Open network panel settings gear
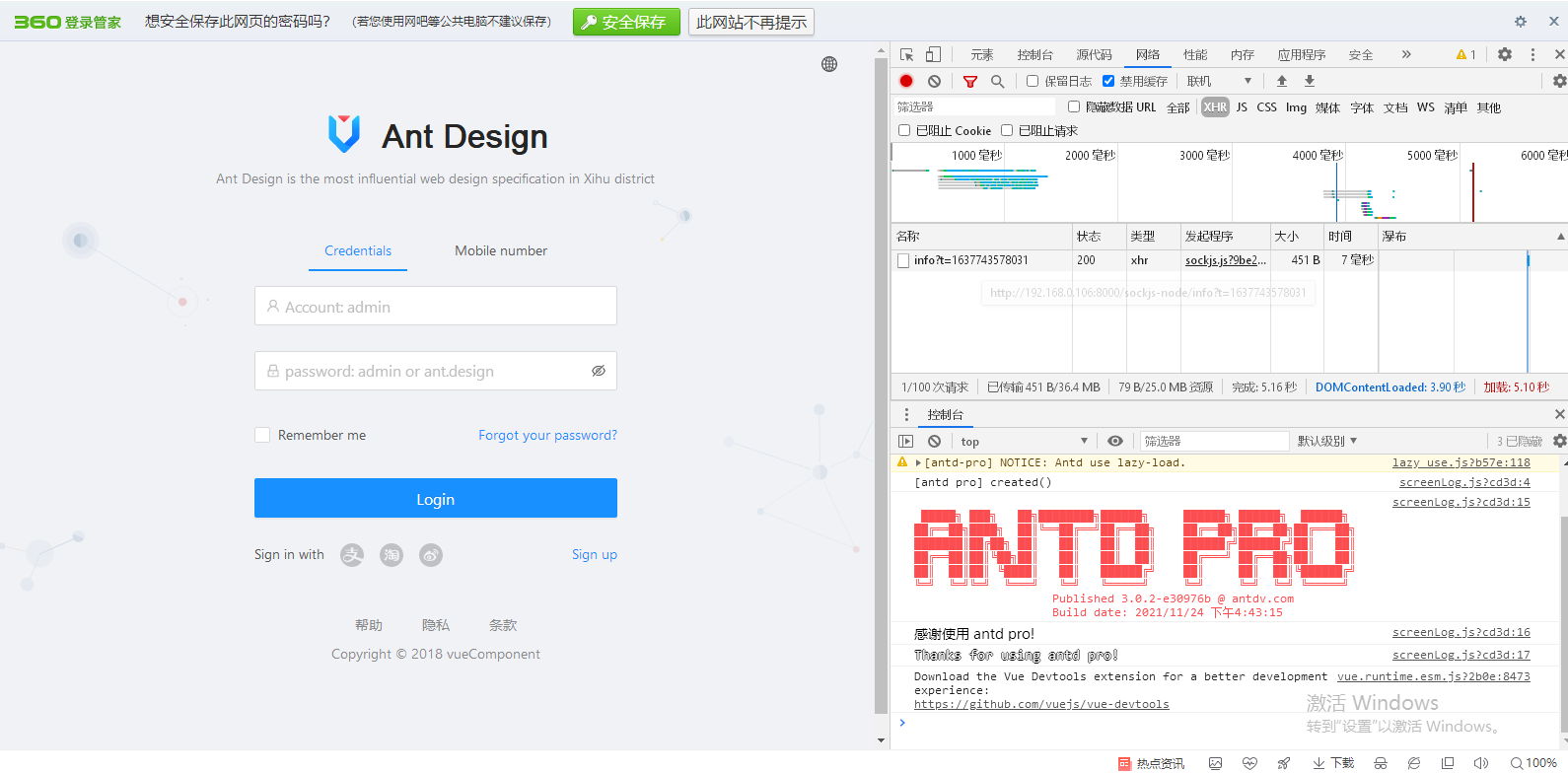The height and width of the screenshot is (773, 1568). coord(1559,81)
